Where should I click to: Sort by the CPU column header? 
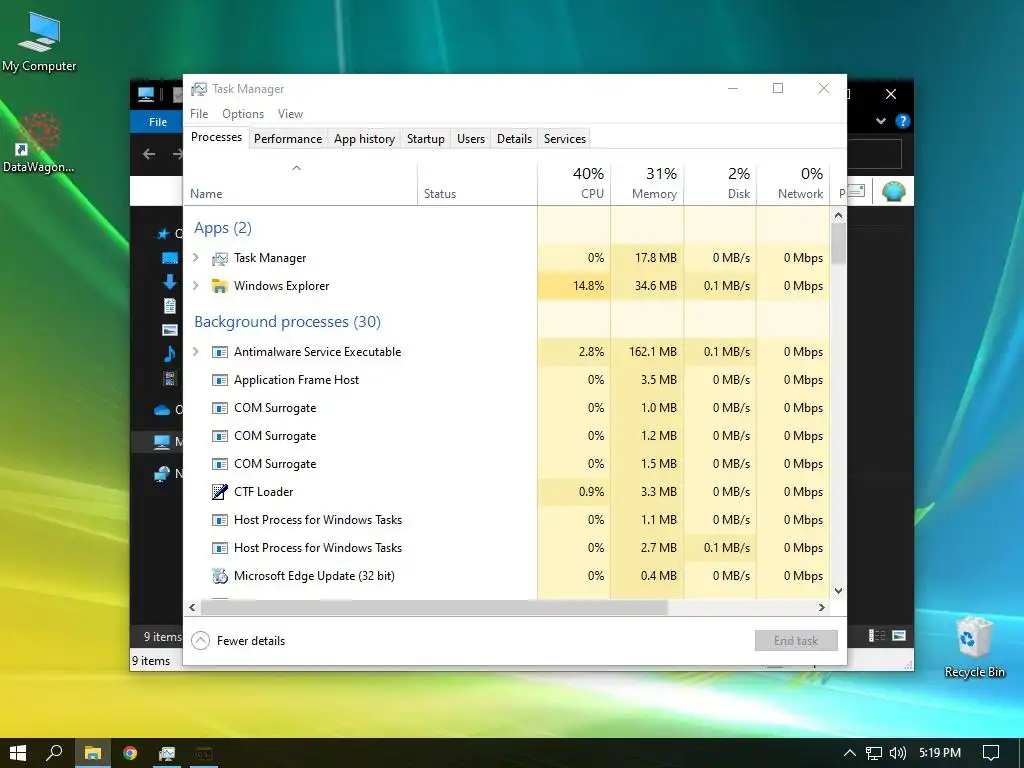[574, 184]
